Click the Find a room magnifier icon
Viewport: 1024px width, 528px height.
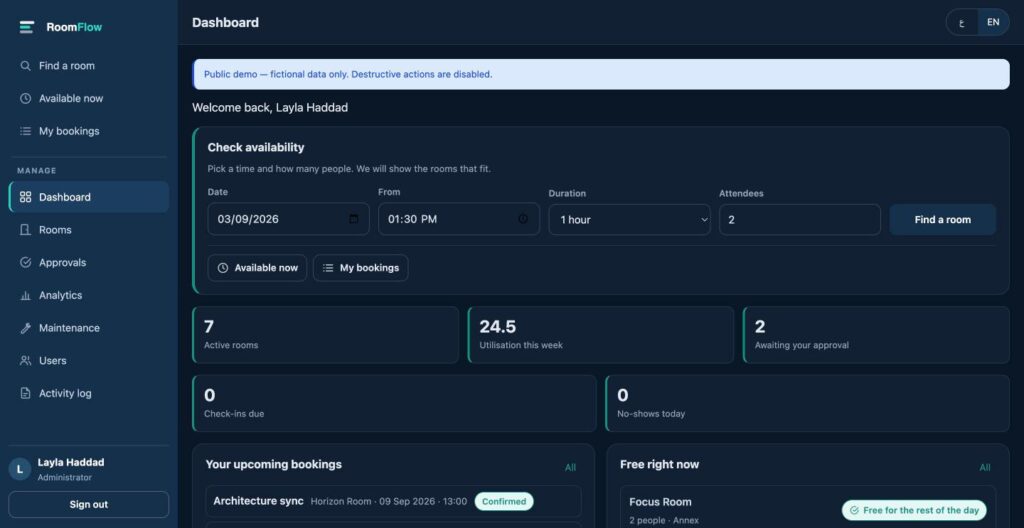point(25,66)
